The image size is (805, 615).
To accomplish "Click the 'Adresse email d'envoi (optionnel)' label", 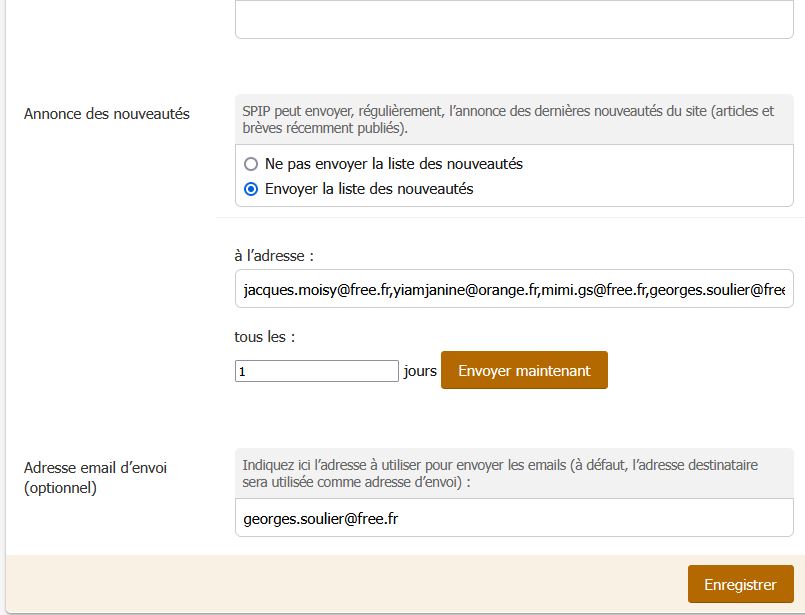I will click(95, 477).
